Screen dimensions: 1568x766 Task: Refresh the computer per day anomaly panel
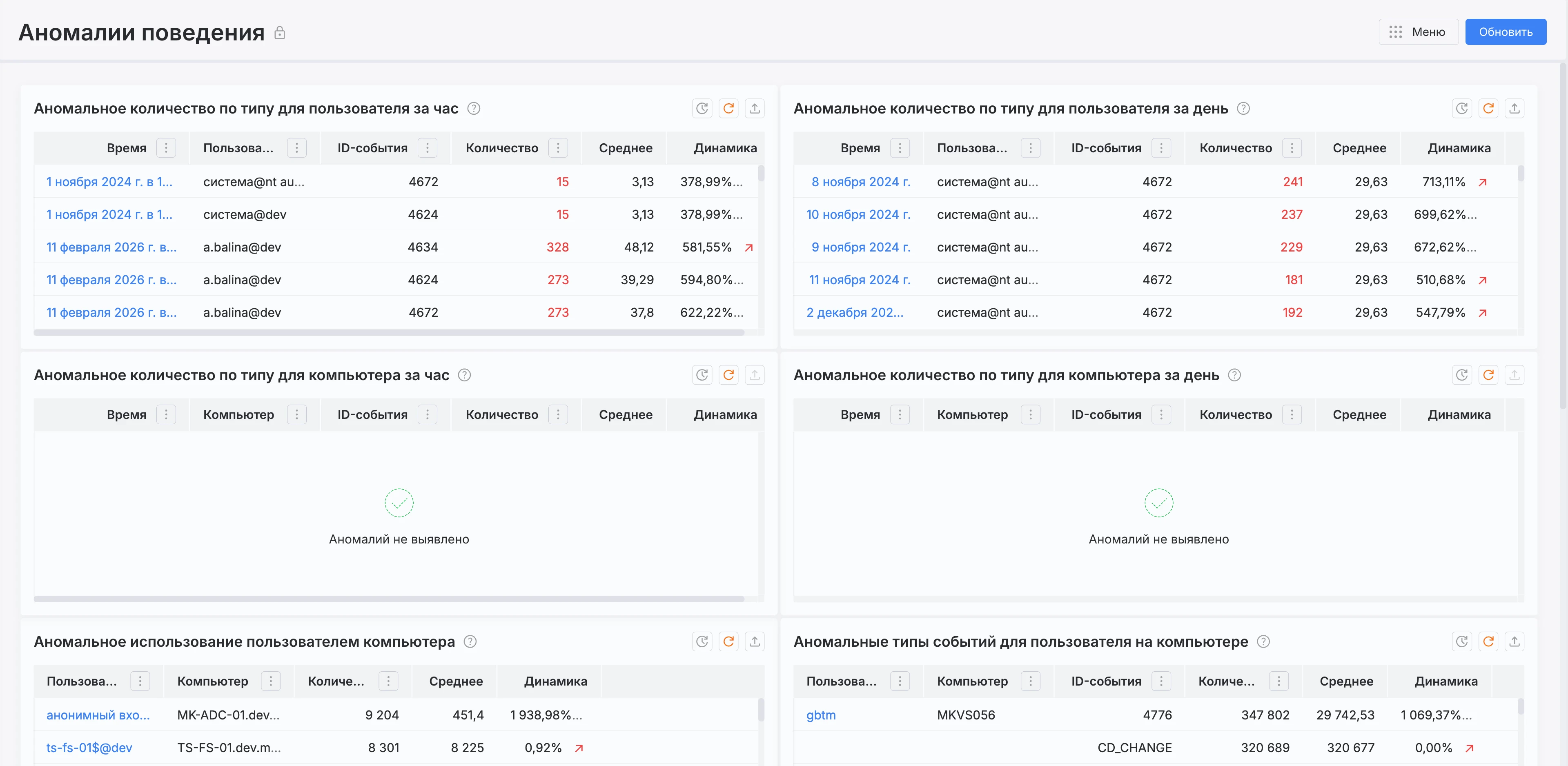[x=1488, y=375]
